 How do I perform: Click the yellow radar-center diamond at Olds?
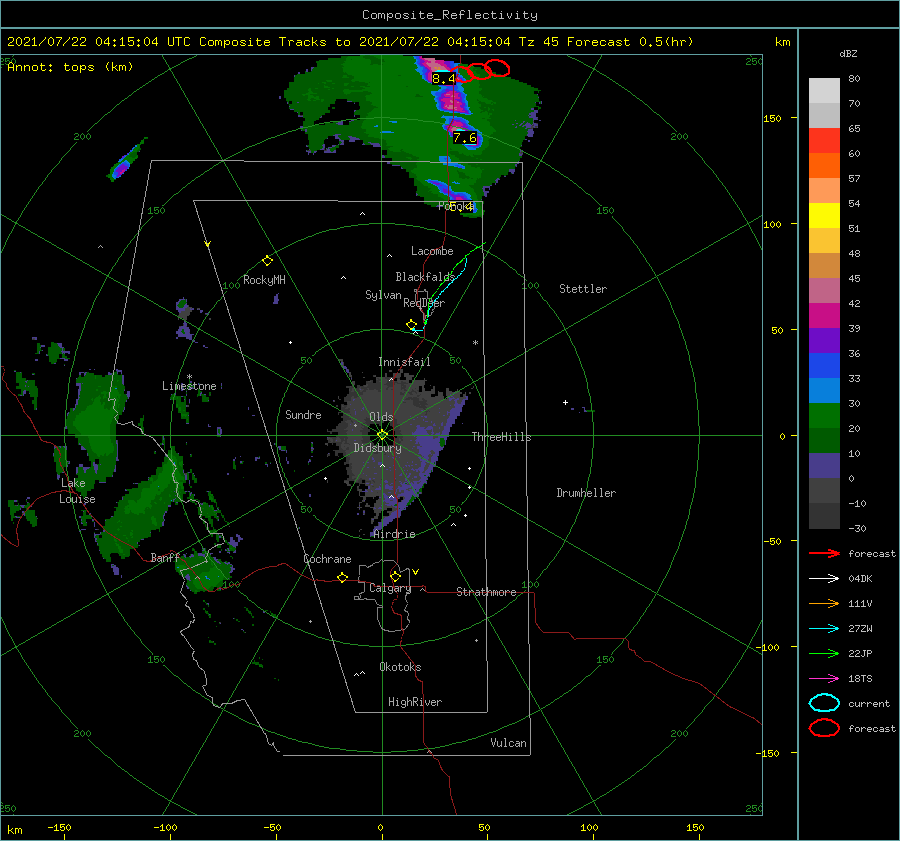point(382,435)
